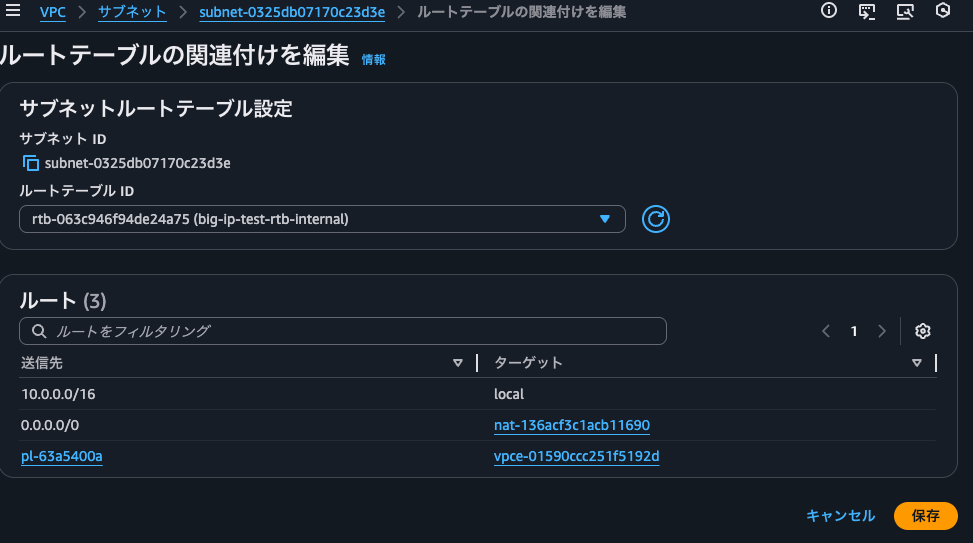Open vpce-01590ccc251f5192d target link
The height and width of the screenshot is (543, 973).
pyautogui.click(x=576, y=456)
